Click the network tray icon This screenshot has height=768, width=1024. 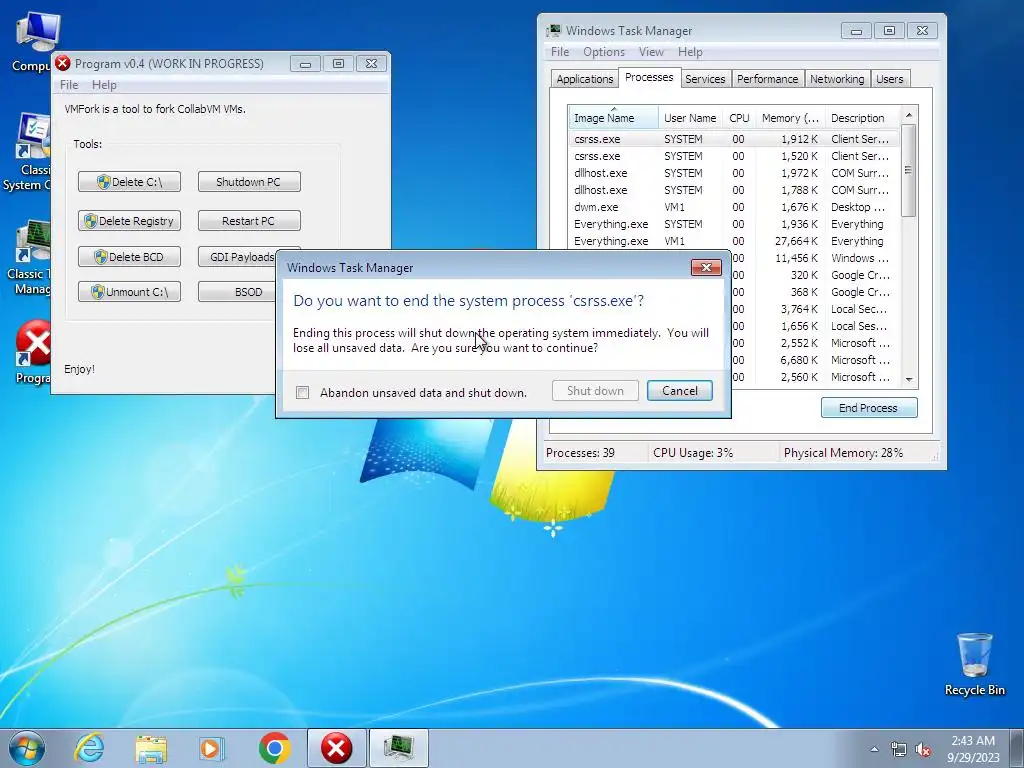(899, 750)
